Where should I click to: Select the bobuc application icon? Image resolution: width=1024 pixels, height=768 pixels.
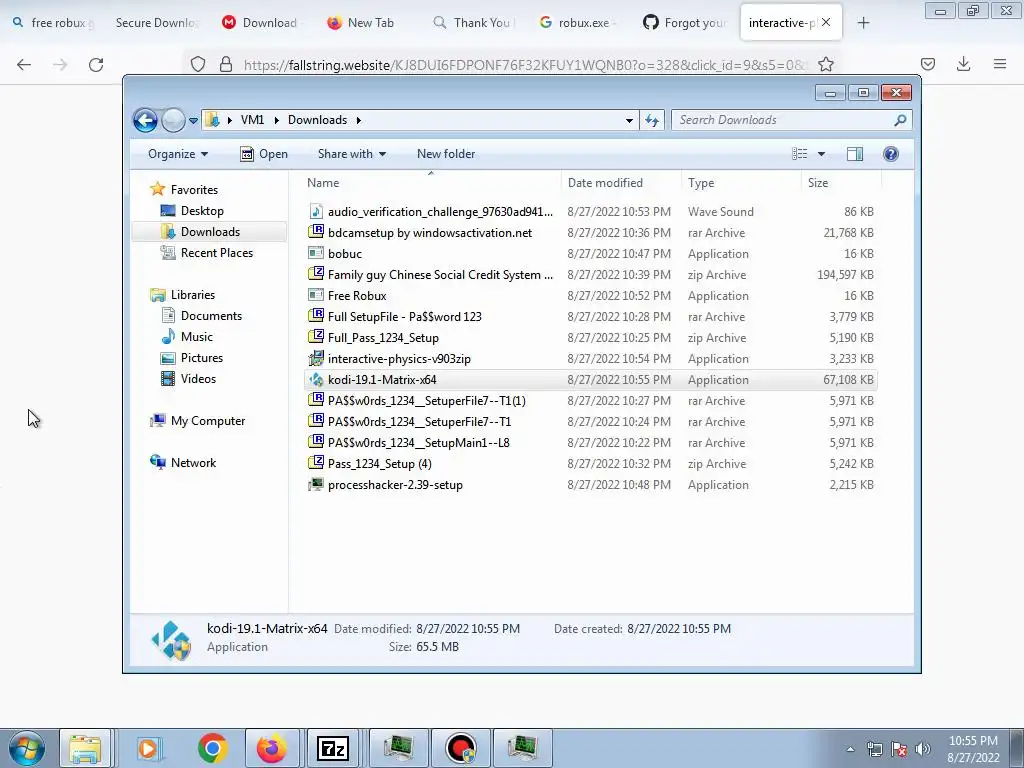pos(316,253)
